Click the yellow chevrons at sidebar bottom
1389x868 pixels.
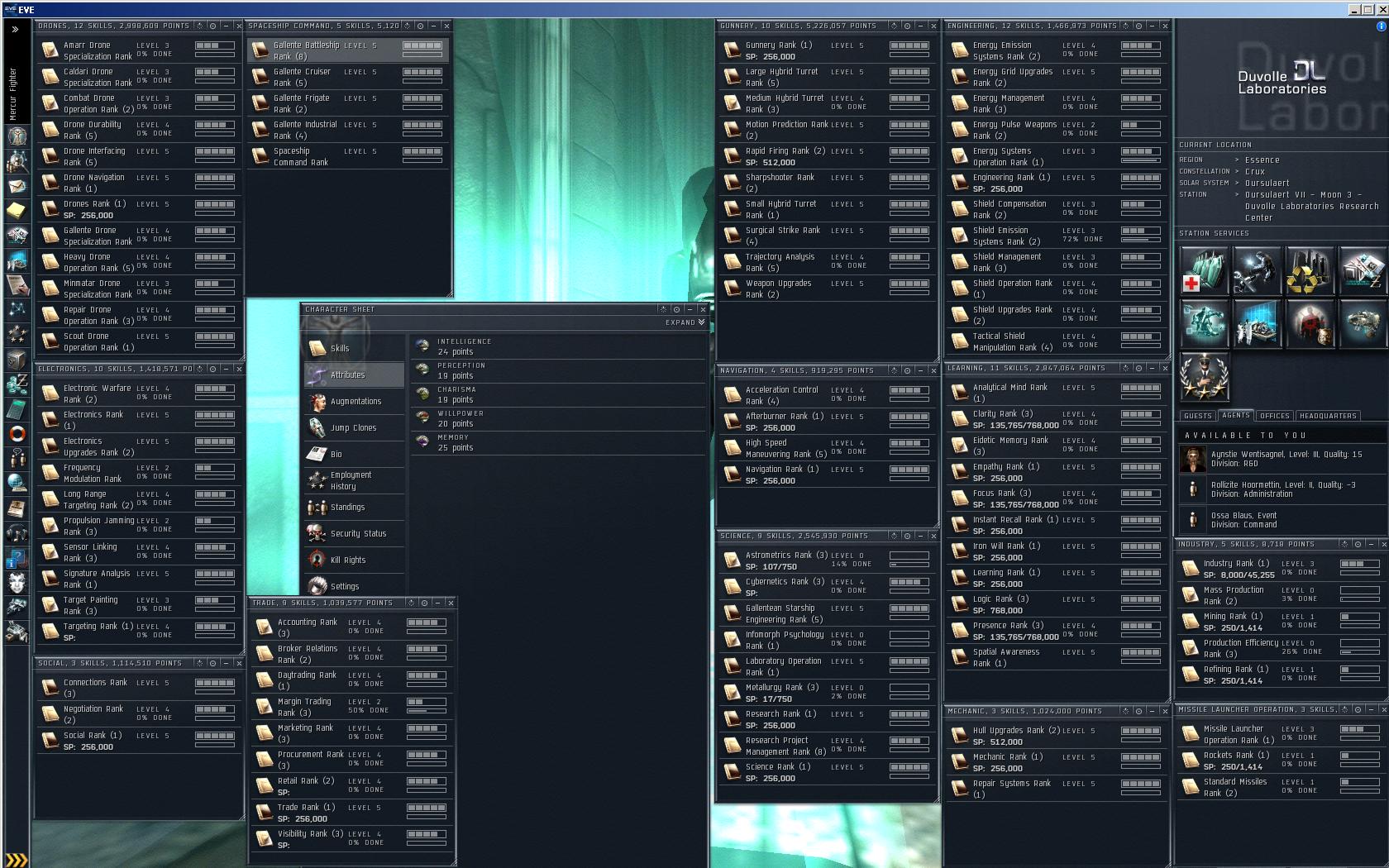click(17, 860)
